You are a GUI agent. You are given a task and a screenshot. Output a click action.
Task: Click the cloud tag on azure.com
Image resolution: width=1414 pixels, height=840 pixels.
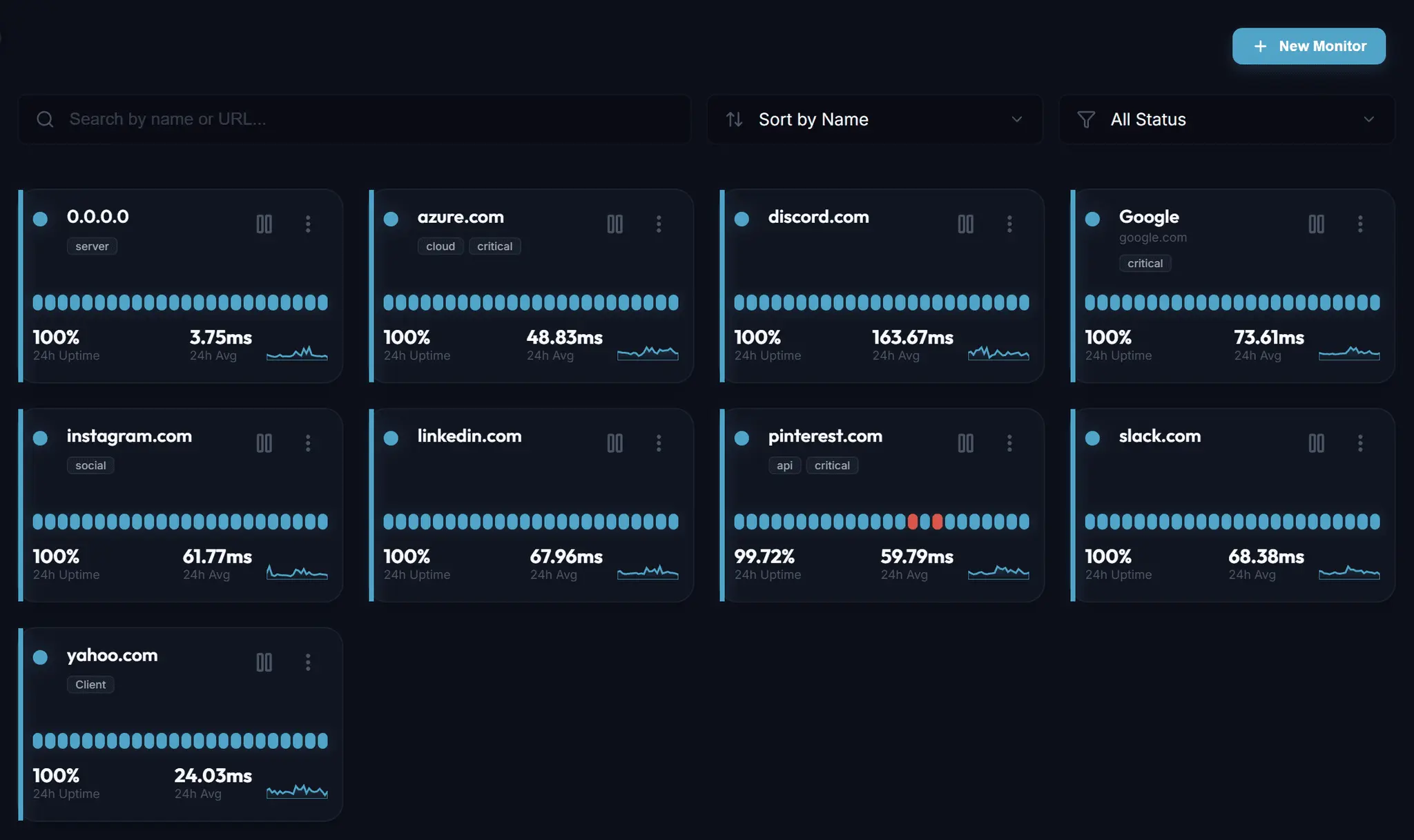[440, 246]
